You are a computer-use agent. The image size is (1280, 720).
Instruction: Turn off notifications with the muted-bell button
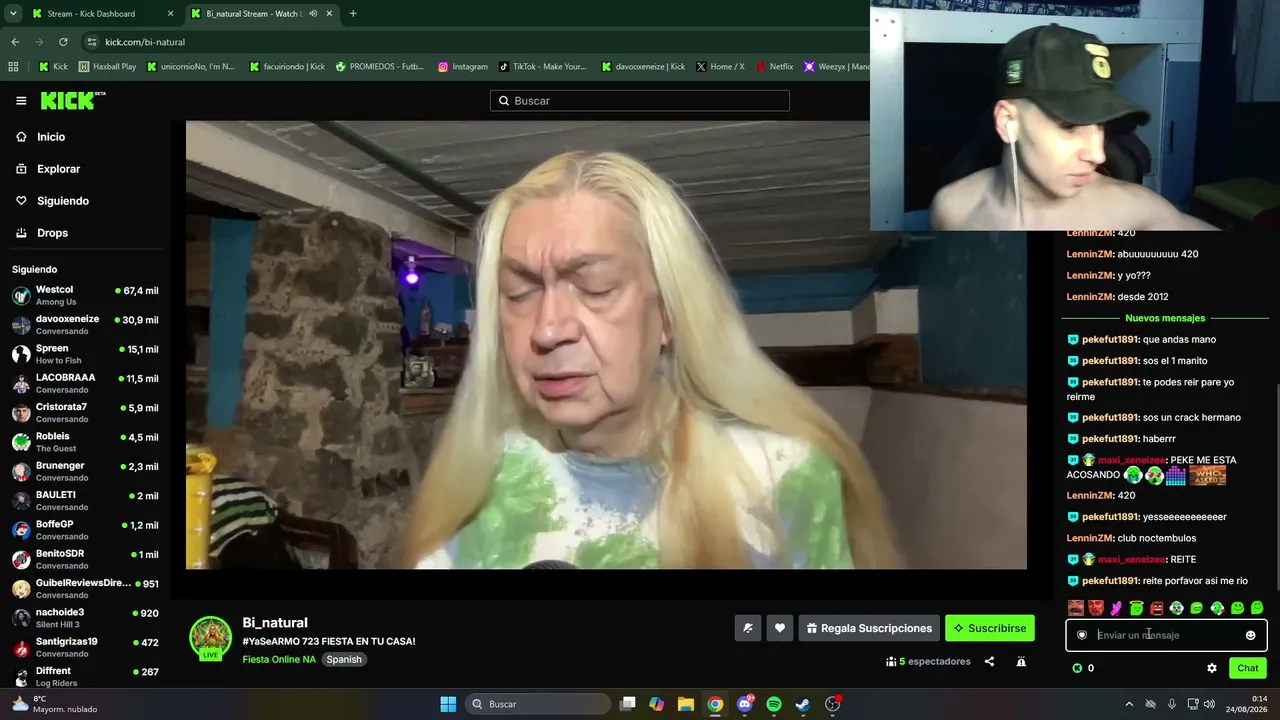tap(748, 628)
